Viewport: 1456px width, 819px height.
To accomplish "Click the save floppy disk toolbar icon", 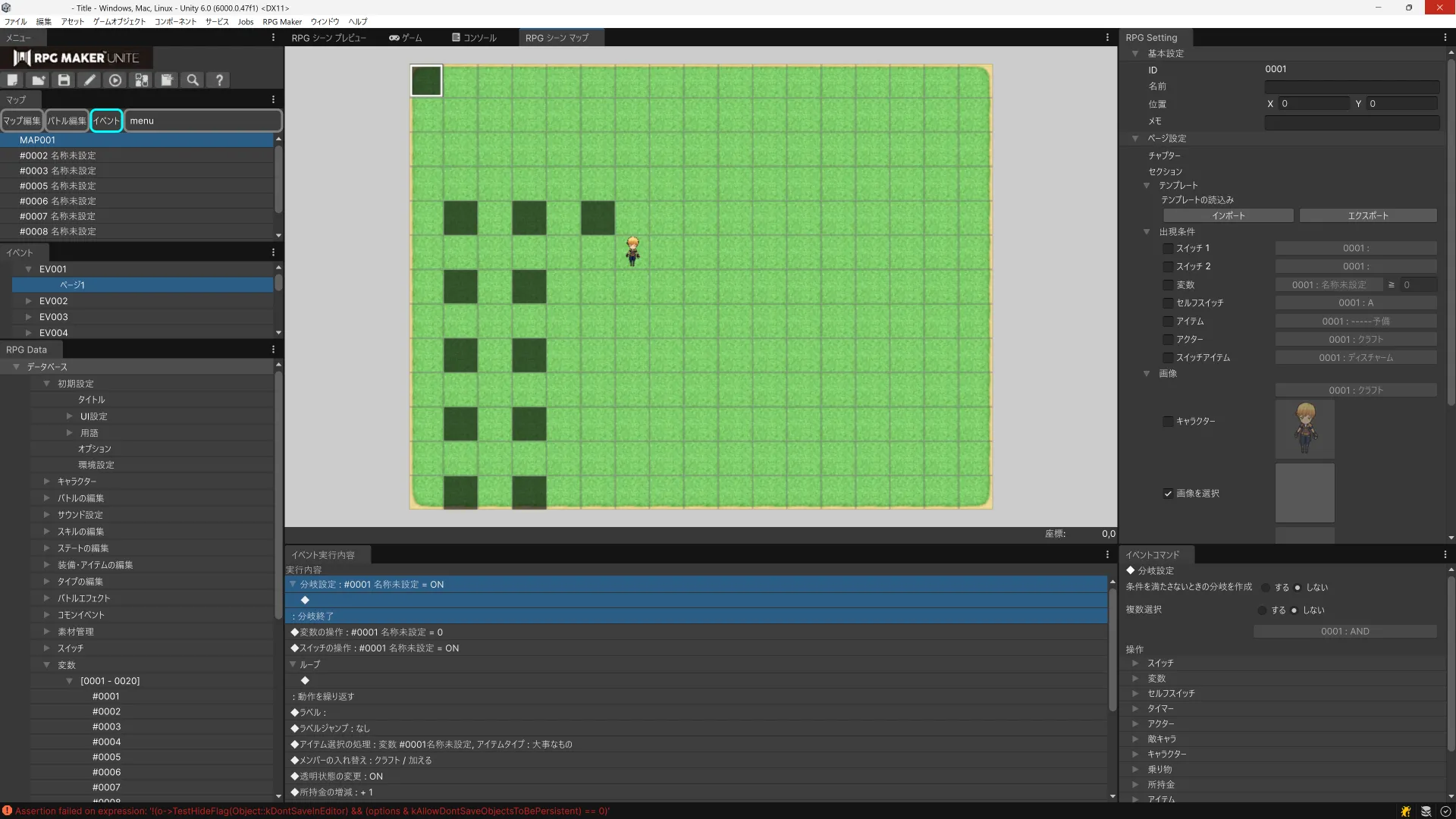I will point(64,80).
